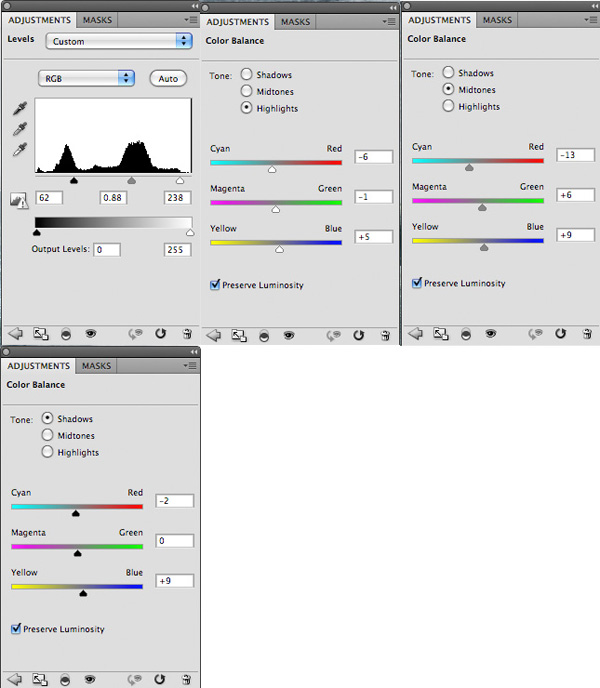This screenshot has width=600, height=688.
Task: Toggle visibility eye in Shadows Color Balance panel
Action: (x=90, y=680)
